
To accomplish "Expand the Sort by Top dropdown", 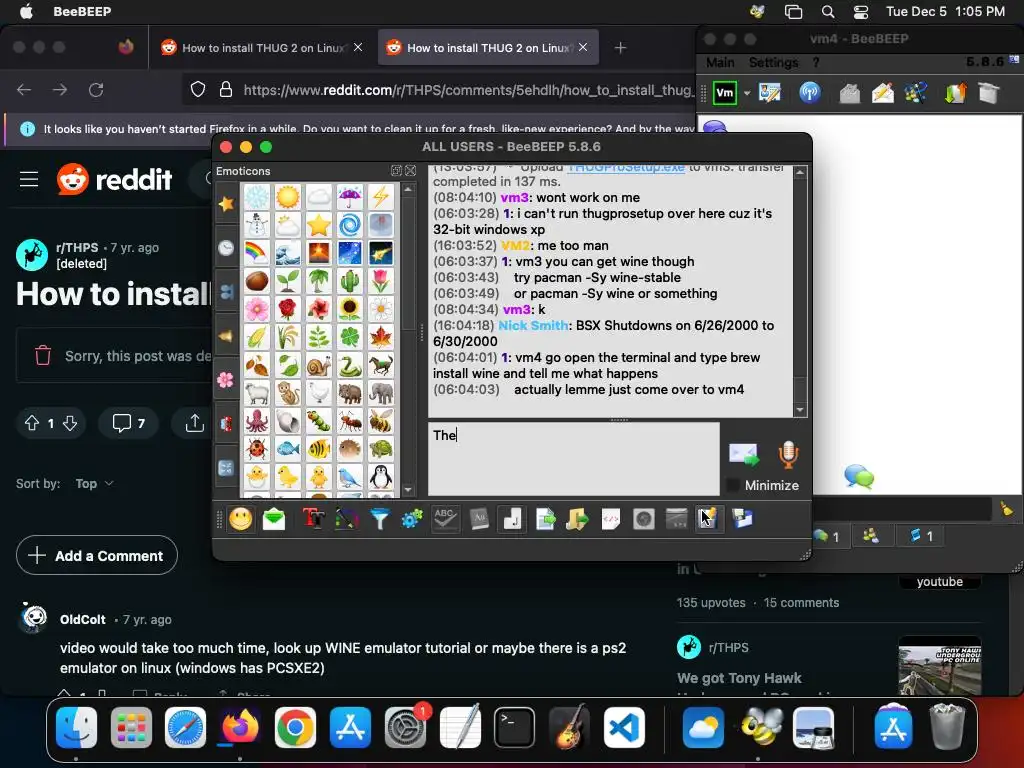I will 95,484.
